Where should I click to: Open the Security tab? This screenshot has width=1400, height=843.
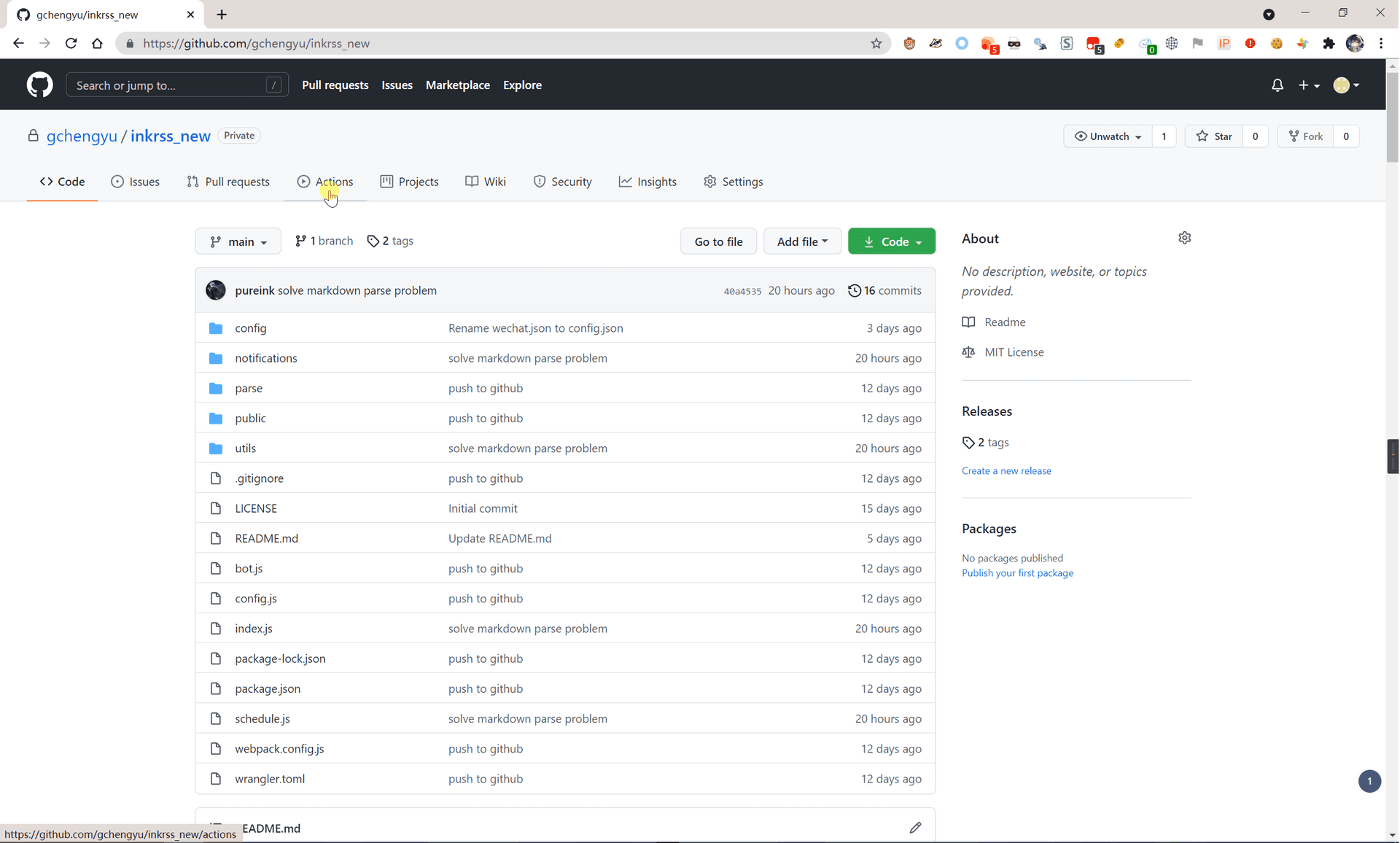562,182
